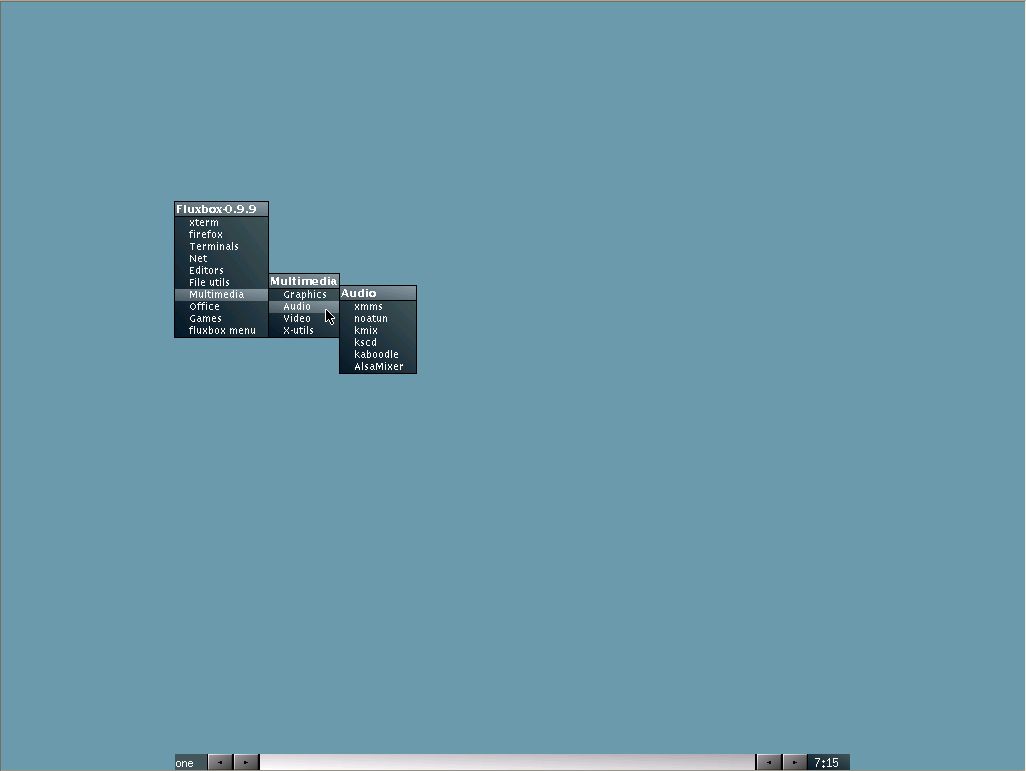Click the 7:15 clock in the toolbar
1026x771 pixels.
click(827, 762)
